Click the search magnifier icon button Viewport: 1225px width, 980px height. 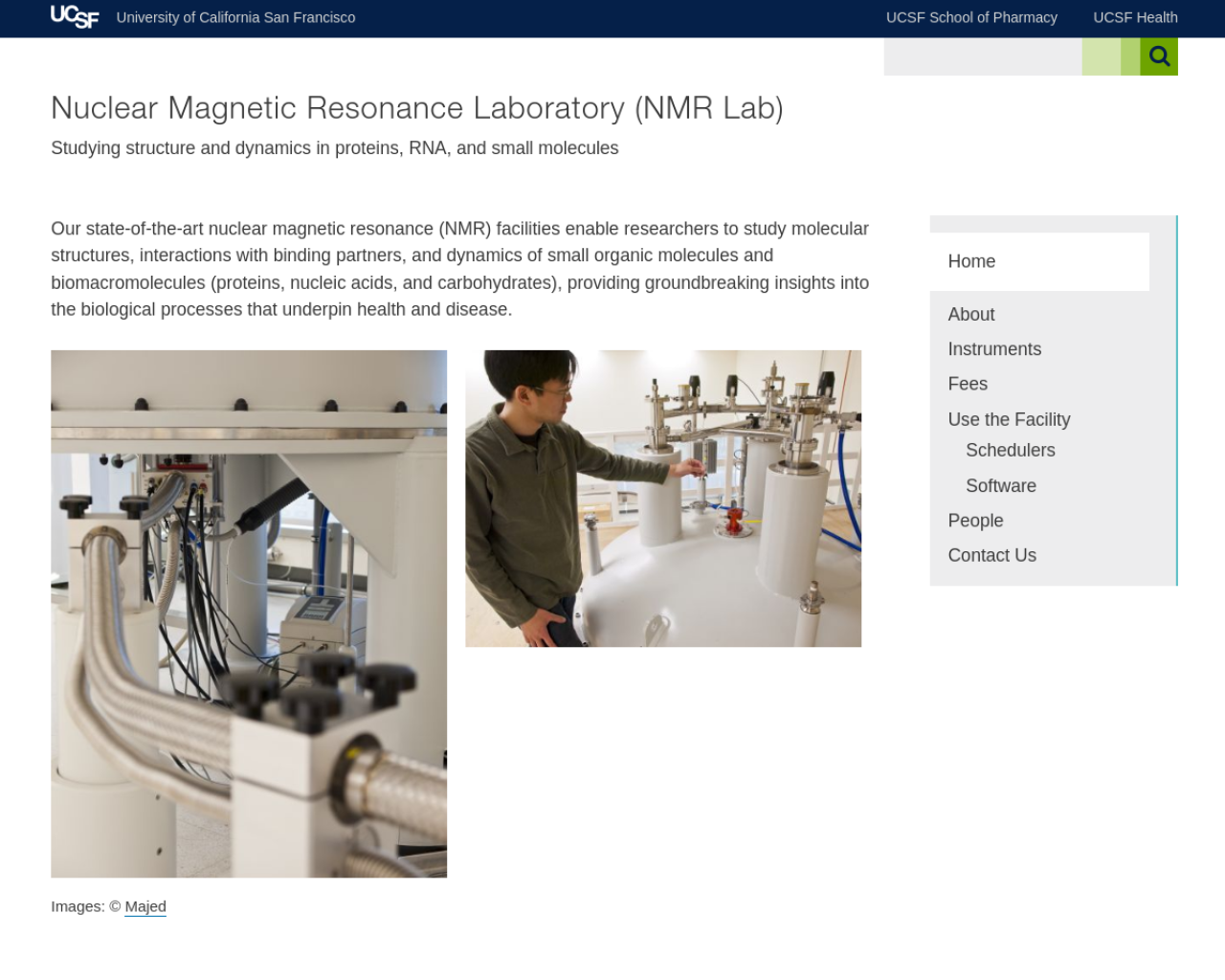click(x=1159, y=56)
